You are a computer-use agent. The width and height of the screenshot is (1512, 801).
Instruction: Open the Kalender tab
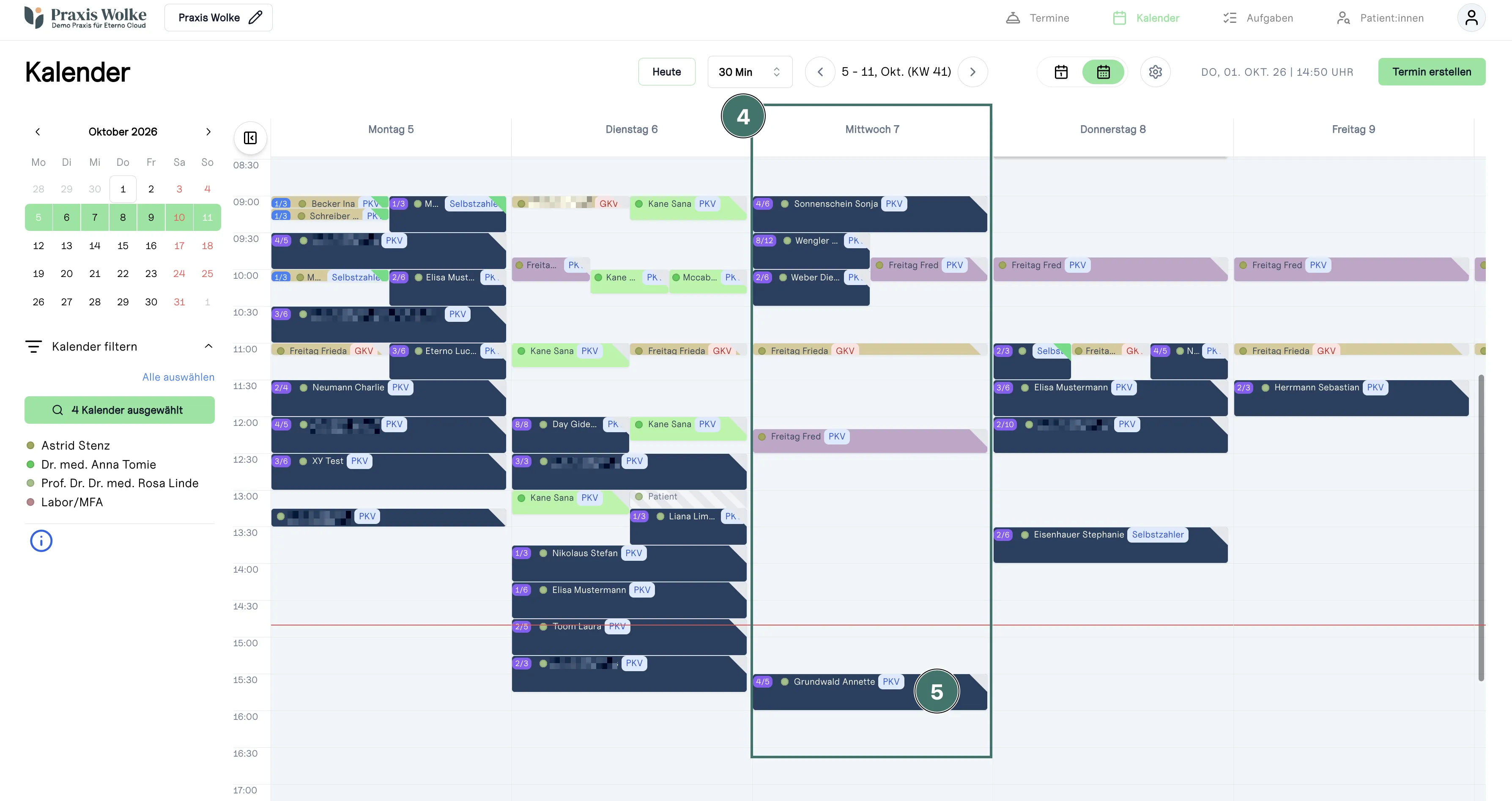pyautogui.click(x=1146, y=18)
